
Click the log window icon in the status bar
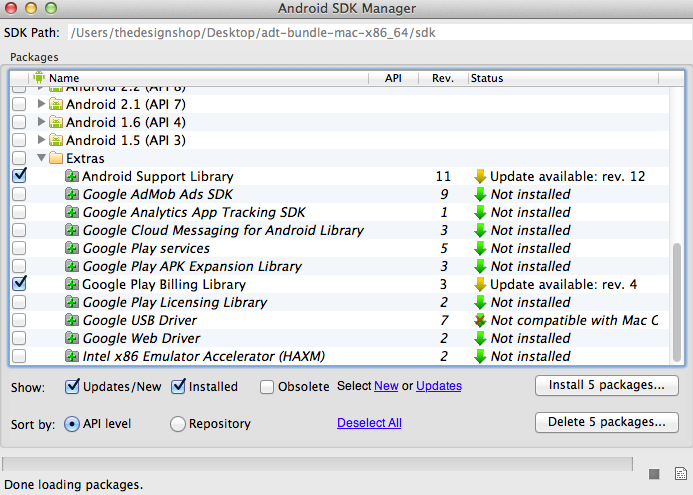coord(680,473)
